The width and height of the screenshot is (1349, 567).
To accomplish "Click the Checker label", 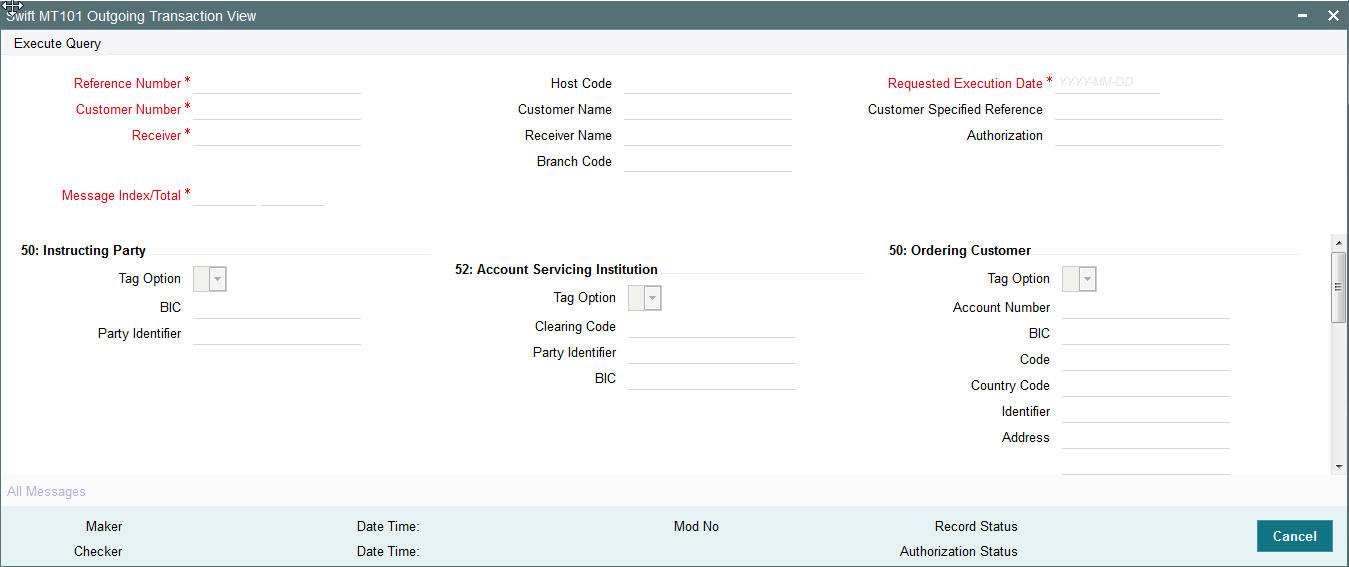I will click(98, 551).
